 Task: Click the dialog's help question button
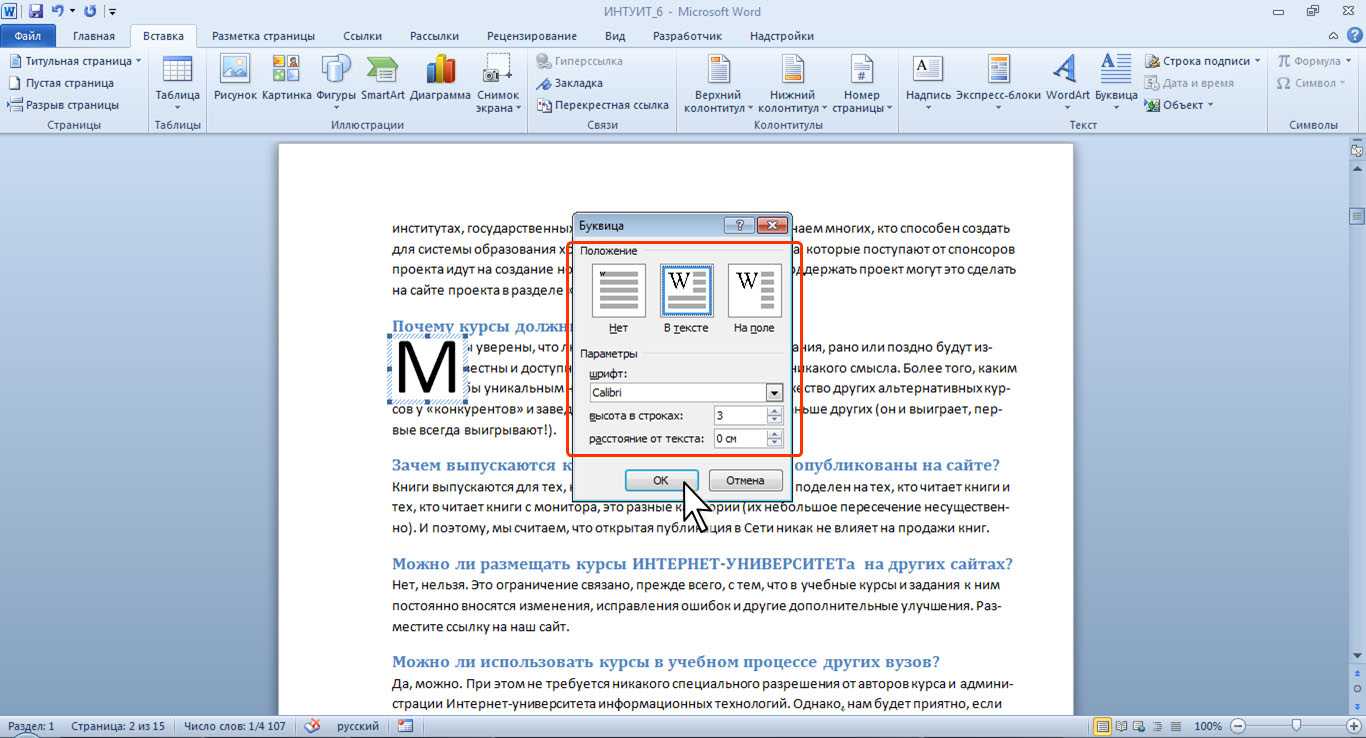(x=739, y=225)
